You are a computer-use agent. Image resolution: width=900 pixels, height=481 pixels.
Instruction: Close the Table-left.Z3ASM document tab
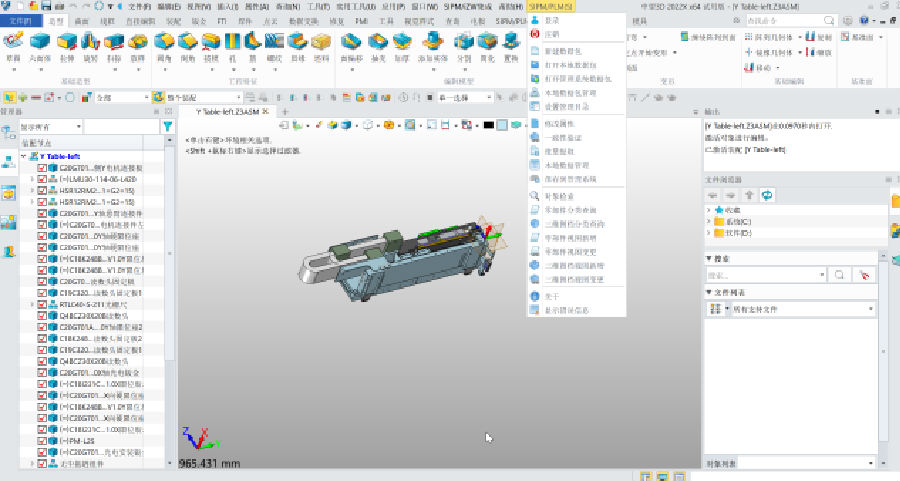coord(267,112)
